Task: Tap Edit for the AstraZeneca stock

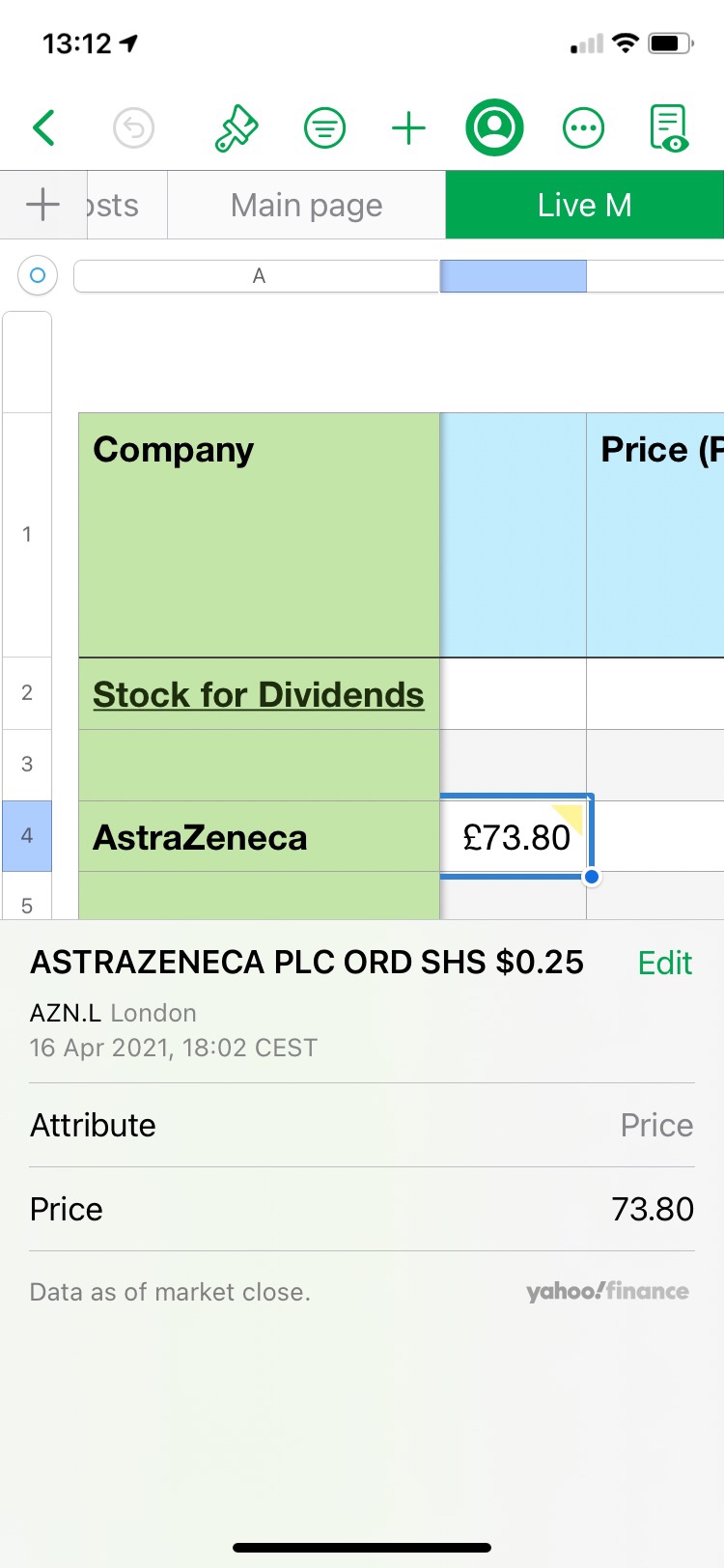Action: [x=665, y=963]
